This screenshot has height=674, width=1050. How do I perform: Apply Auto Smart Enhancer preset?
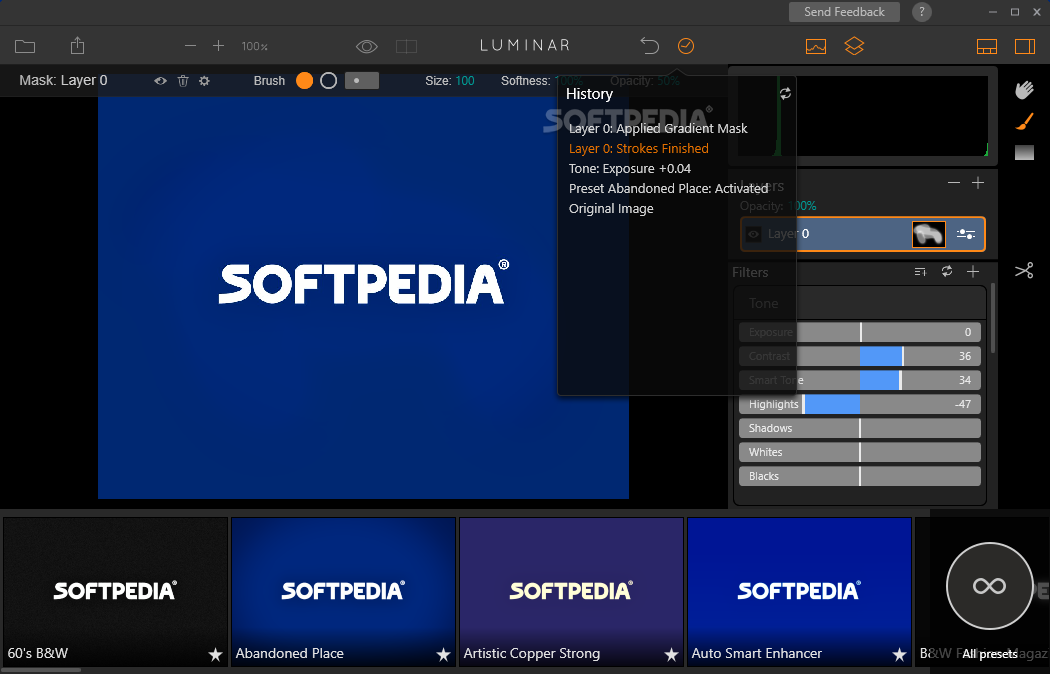(x=799, y=592)
